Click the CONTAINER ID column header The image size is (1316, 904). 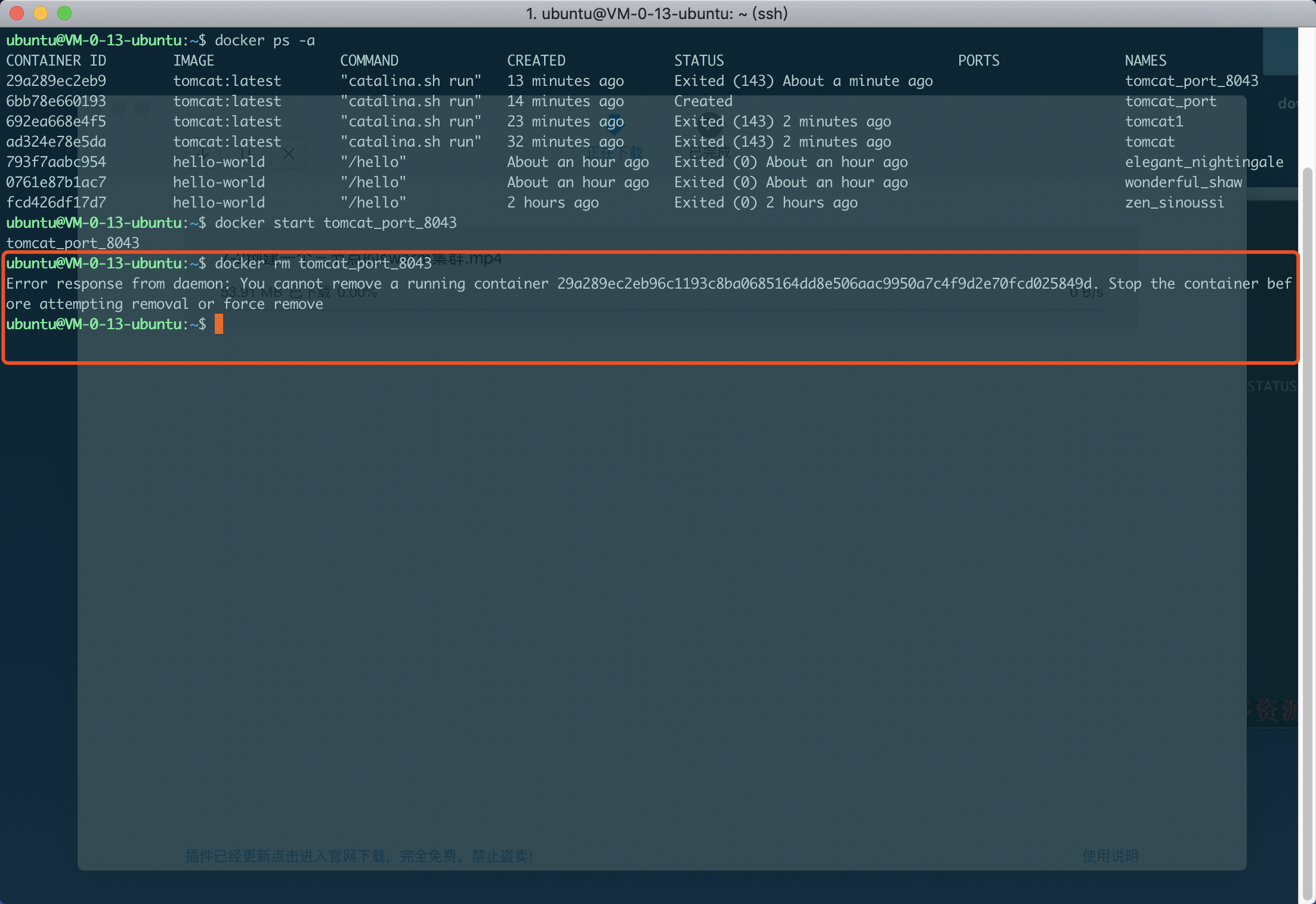point(56,60)
